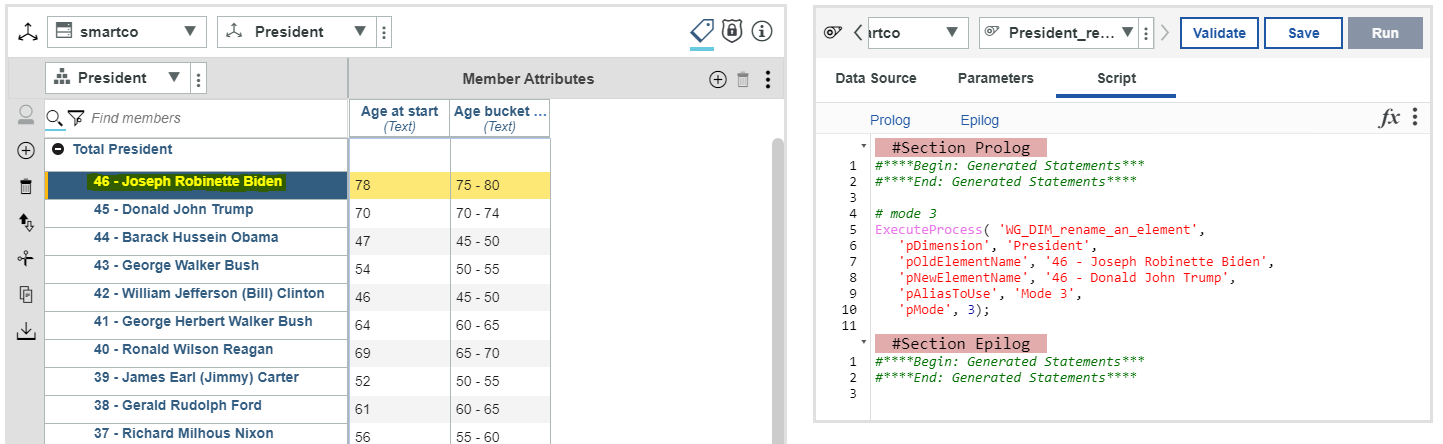Screen dimensions: 1443x444
Task: Click the 'pOldElementName' script line
Action: click(x=1087, y=261)
